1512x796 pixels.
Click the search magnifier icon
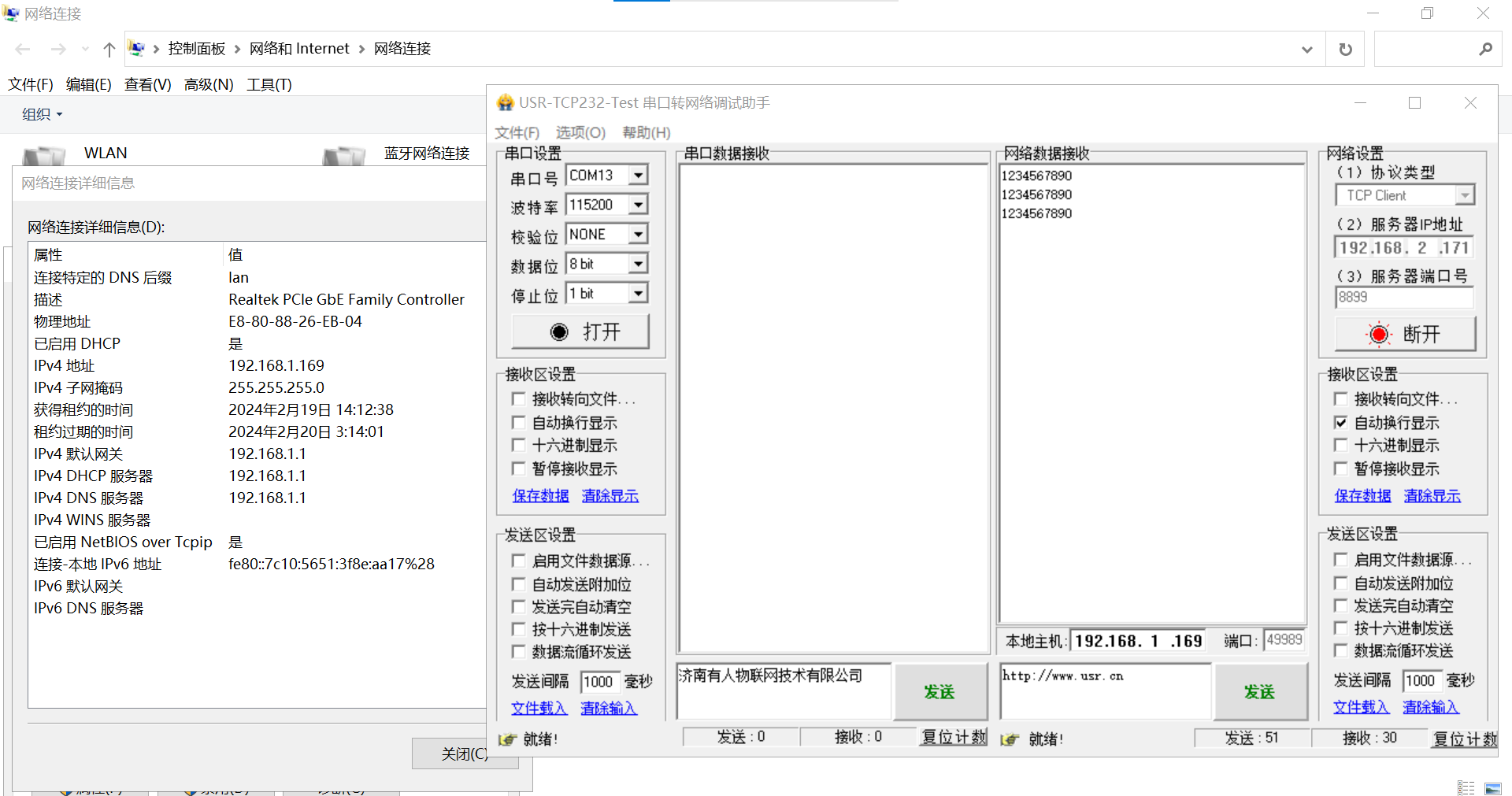click(x=1485, y=50)
